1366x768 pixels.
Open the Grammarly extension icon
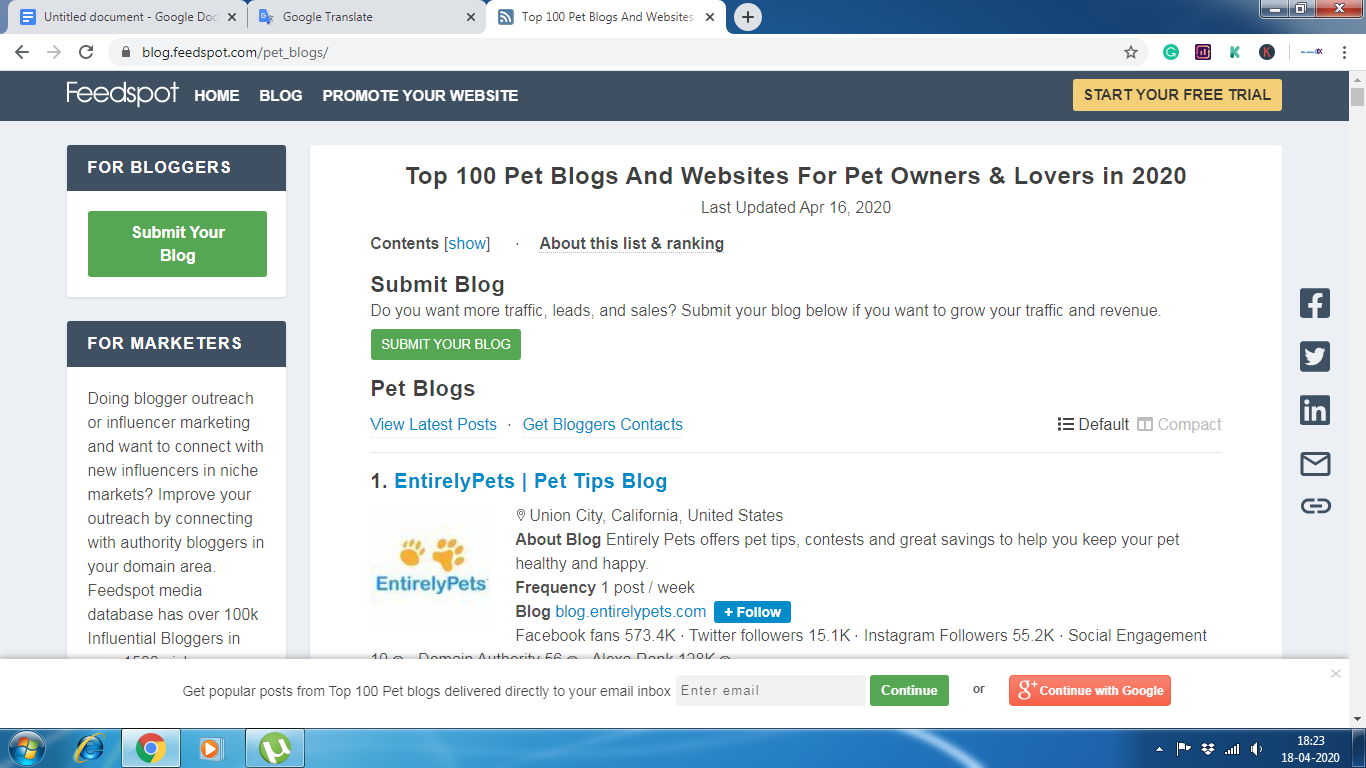pos(1171,52)
